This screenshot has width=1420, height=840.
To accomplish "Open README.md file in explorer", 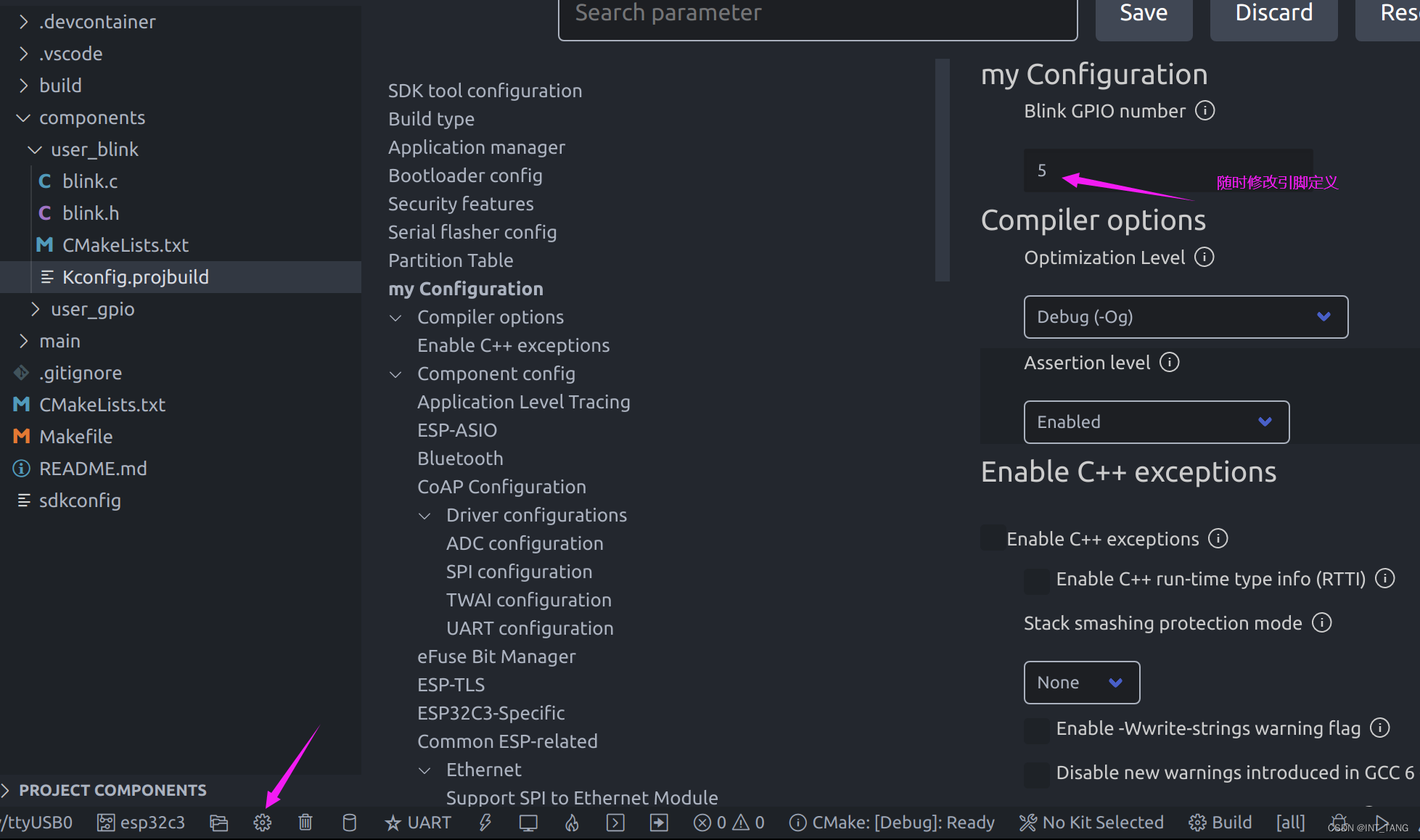I will [x=93, y=469].
